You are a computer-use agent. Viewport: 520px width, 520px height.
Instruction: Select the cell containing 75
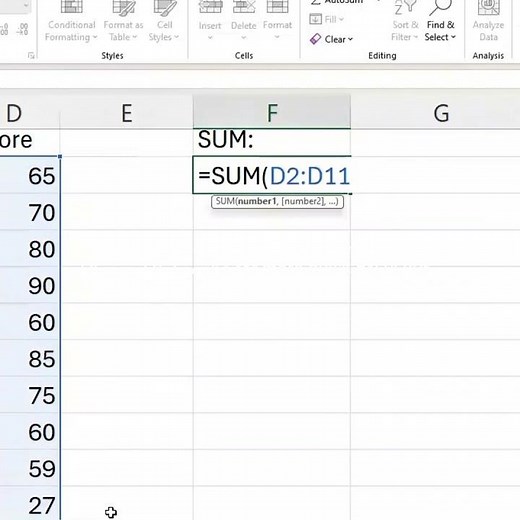(30, 395)
